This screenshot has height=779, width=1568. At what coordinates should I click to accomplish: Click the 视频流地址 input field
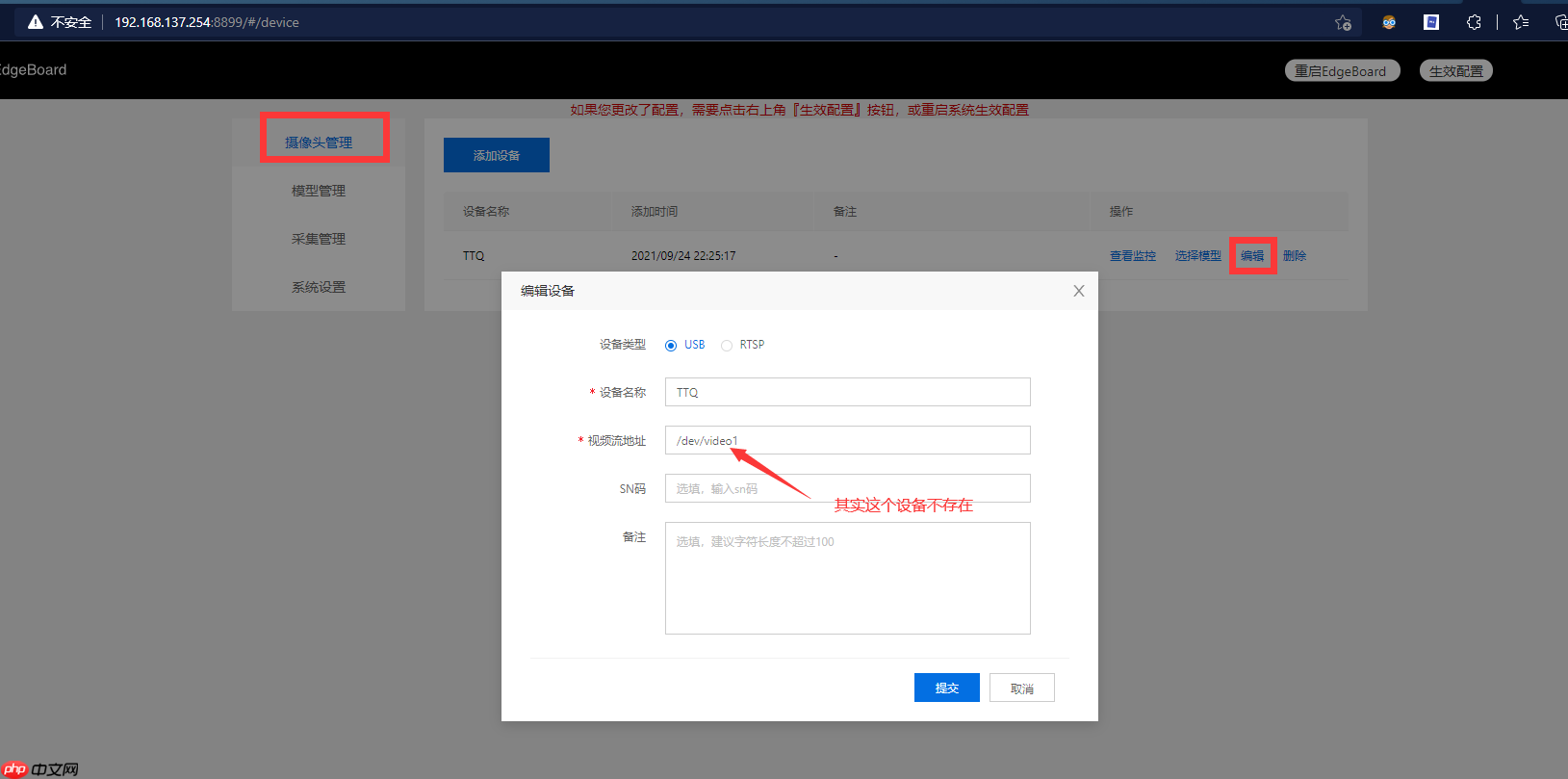tap(847, 440)
